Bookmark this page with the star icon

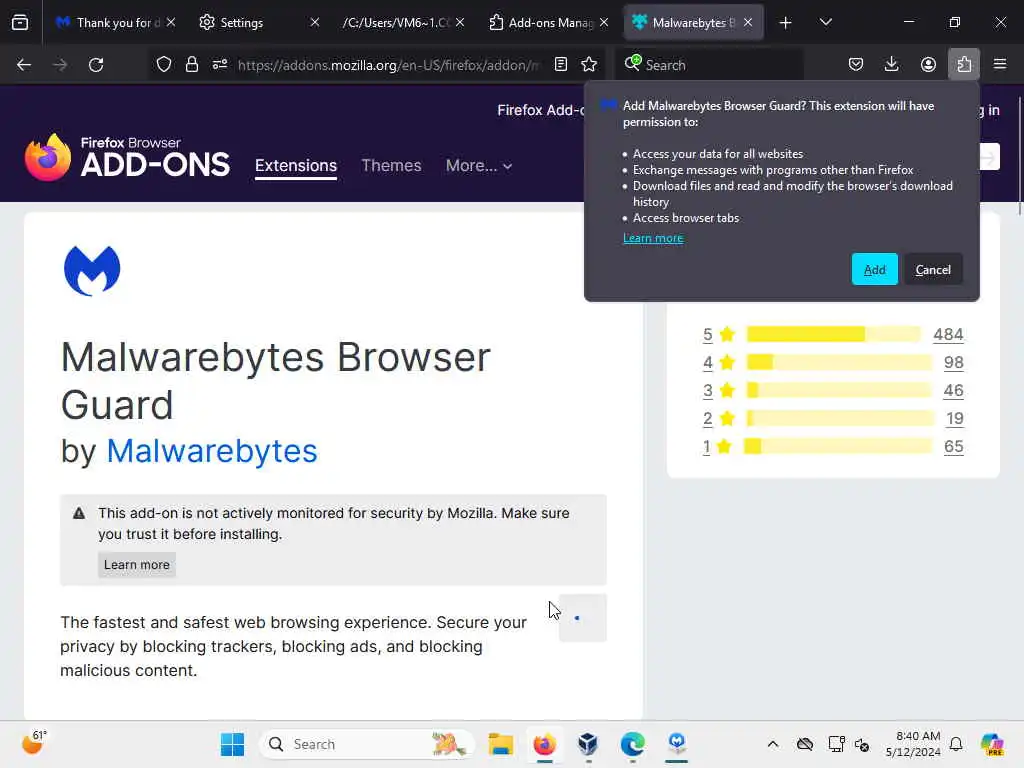coord(589,65)
